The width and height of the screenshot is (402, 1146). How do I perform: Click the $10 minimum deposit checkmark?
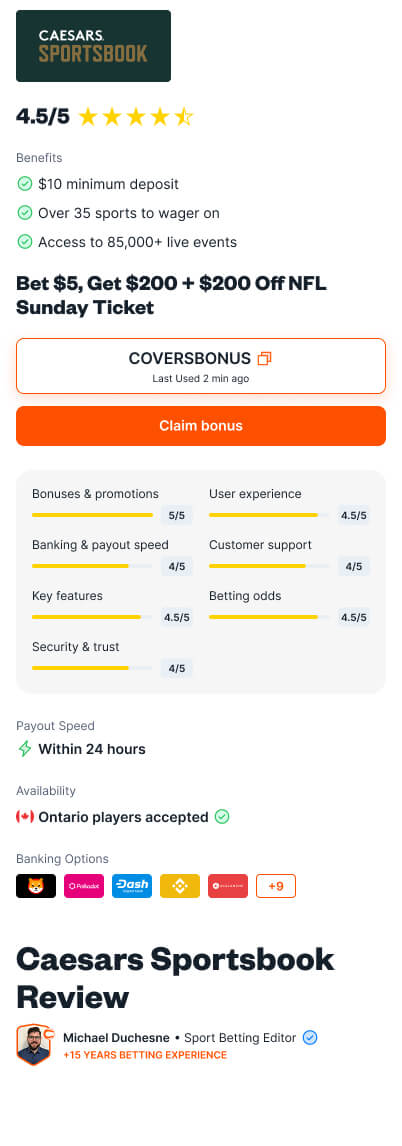pyautogui.click(x=25, y=183)
